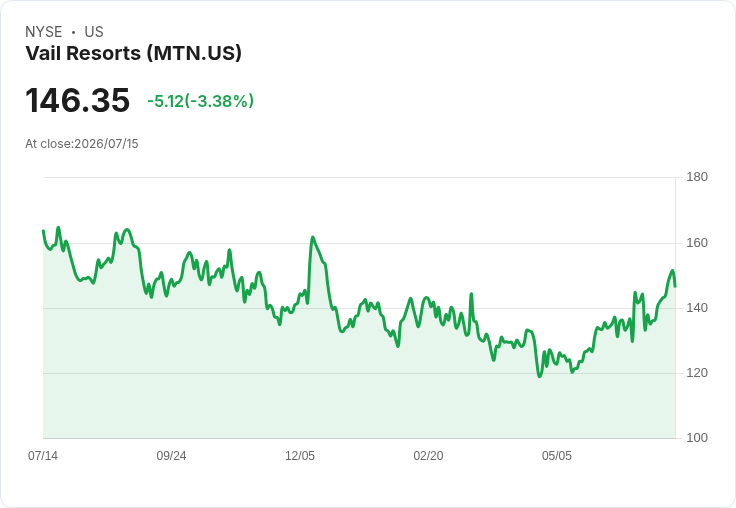Click the 146.35 price value

pos(77,100)
